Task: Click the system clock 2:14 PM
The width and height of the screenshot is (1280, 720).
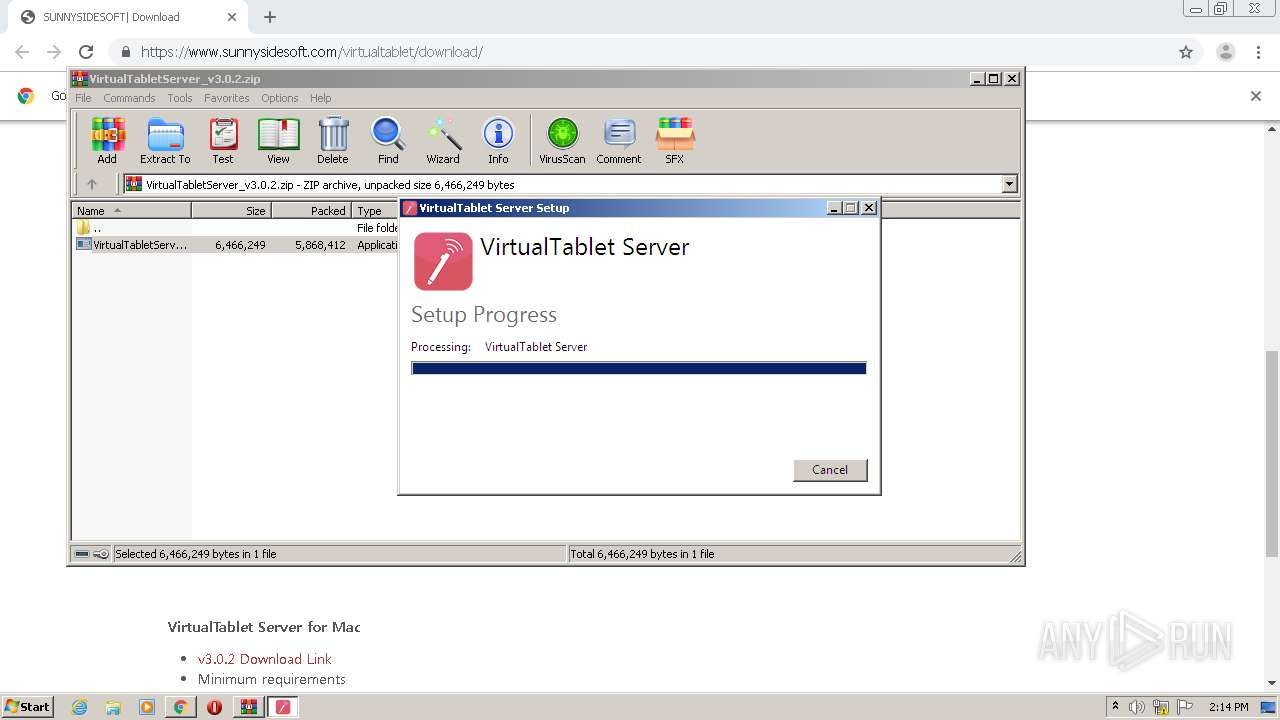Action: pyautogui.click(x=1229, y=707)
